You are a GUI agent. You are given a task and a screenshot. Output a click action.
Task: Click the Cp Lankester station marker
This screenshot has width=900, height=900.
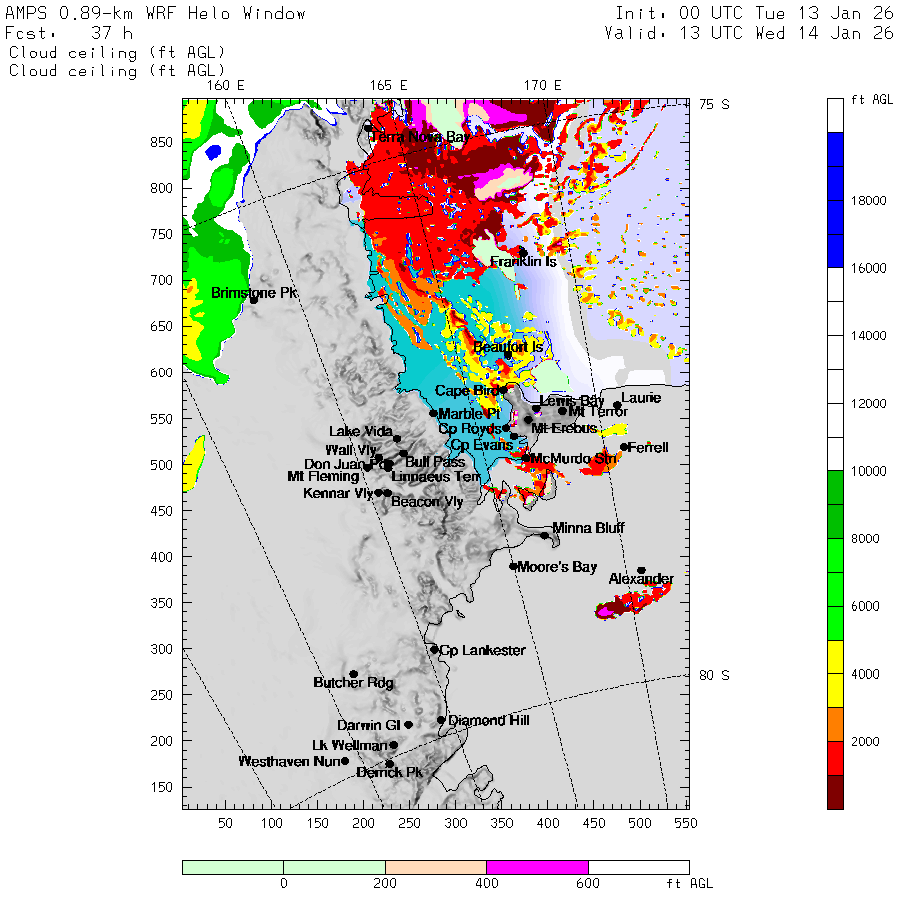434,649
